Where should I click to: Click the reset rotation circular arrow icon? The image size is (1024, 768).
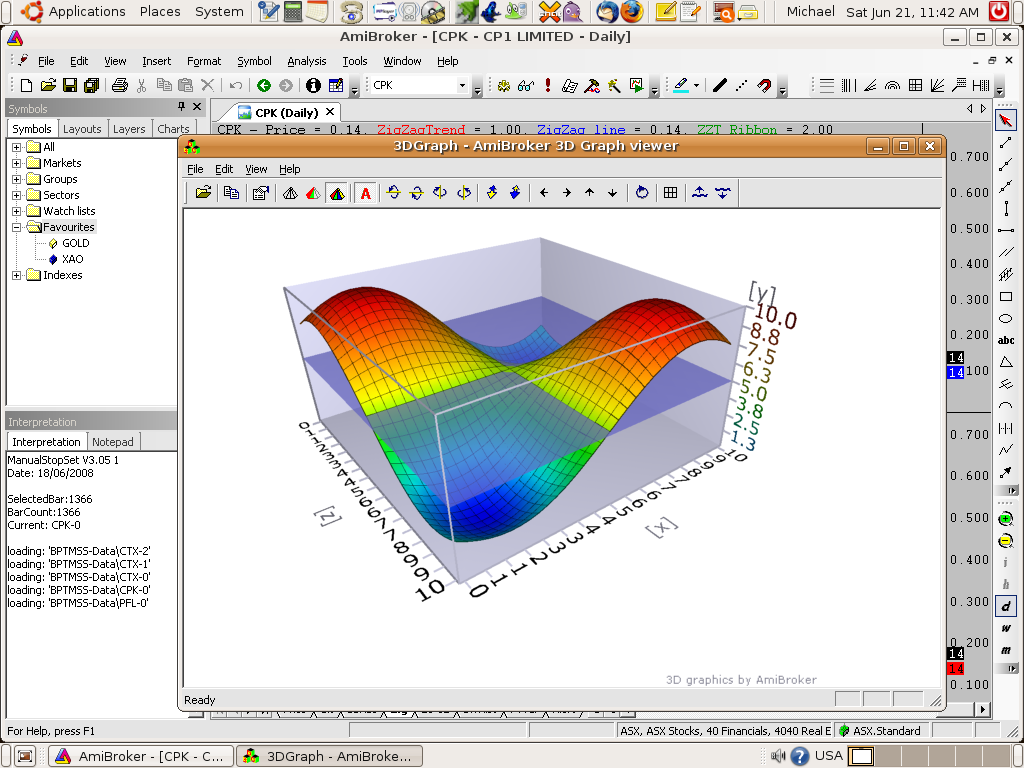pos(642,193)
